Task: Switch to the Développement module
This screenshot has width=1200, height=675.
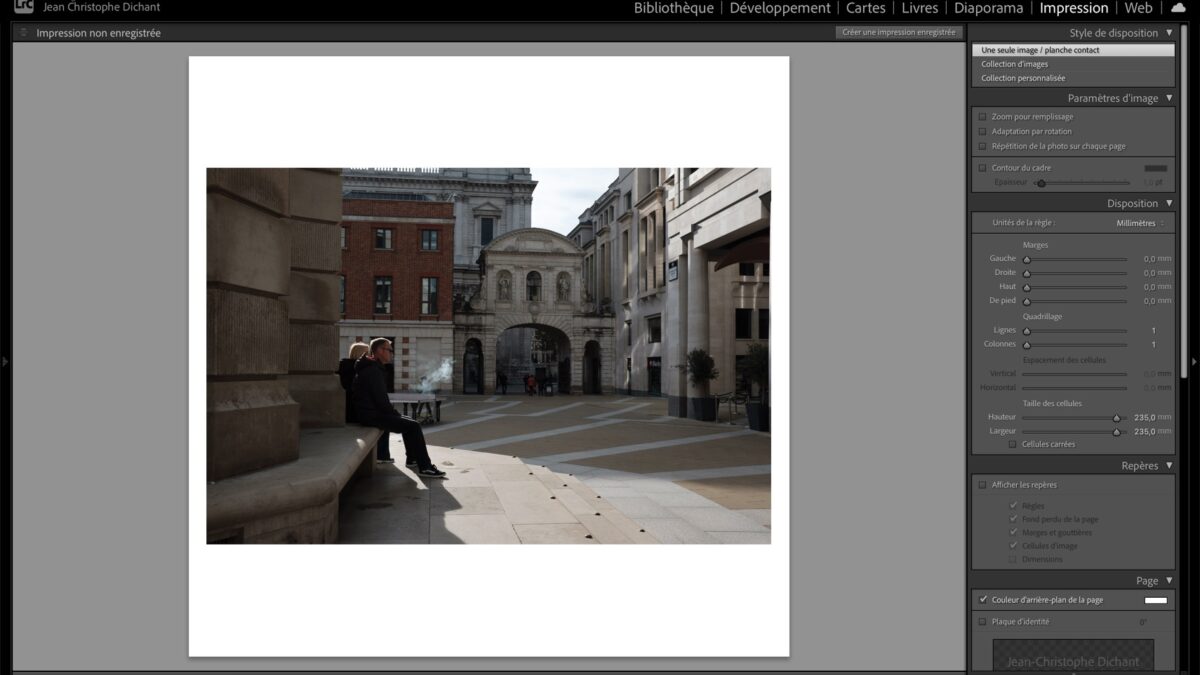Action: [779, 9]
